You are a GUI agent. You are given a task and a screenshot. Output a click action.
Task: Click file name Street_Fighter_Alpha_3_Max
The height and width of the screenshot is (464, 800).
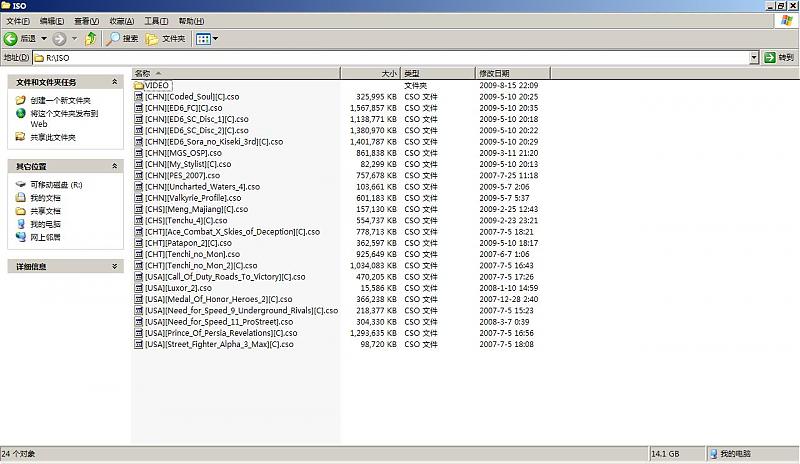coord(219,344)
